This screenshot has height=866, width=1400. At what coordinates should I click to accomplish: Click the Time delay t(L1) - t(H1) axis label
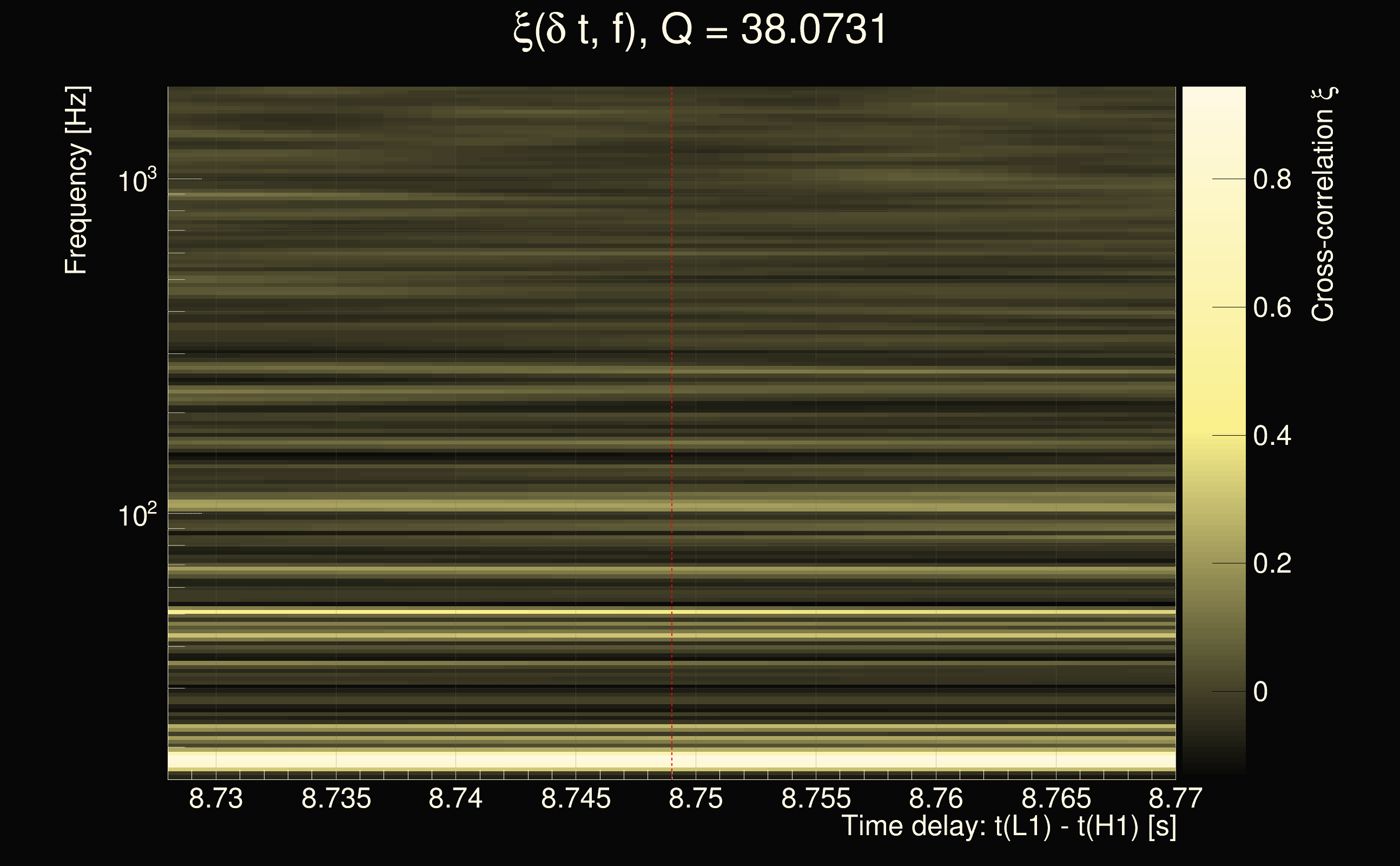[1008, 826]
